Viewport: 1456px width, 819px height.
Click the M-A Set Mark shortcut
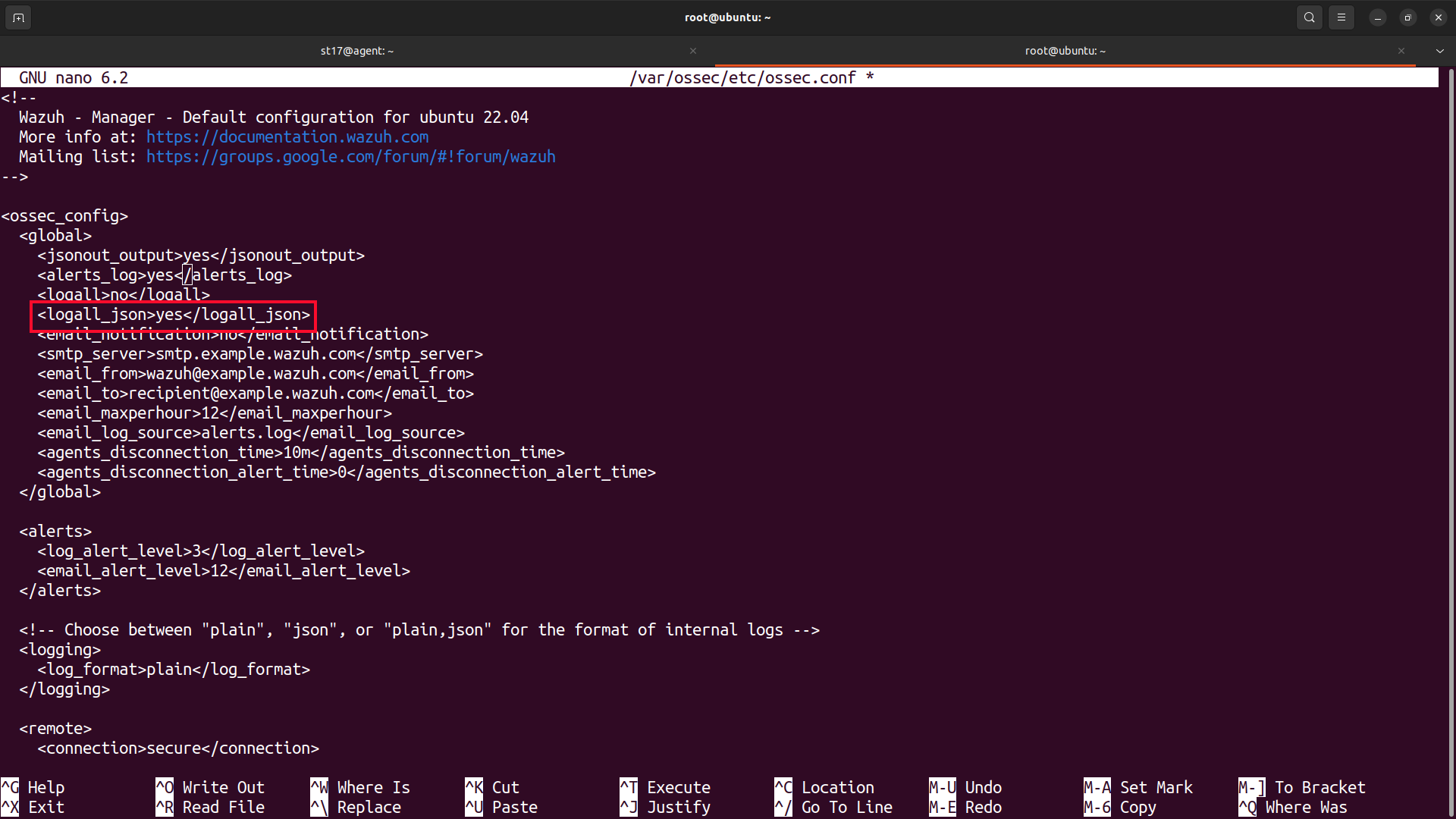pos(1138,787)
